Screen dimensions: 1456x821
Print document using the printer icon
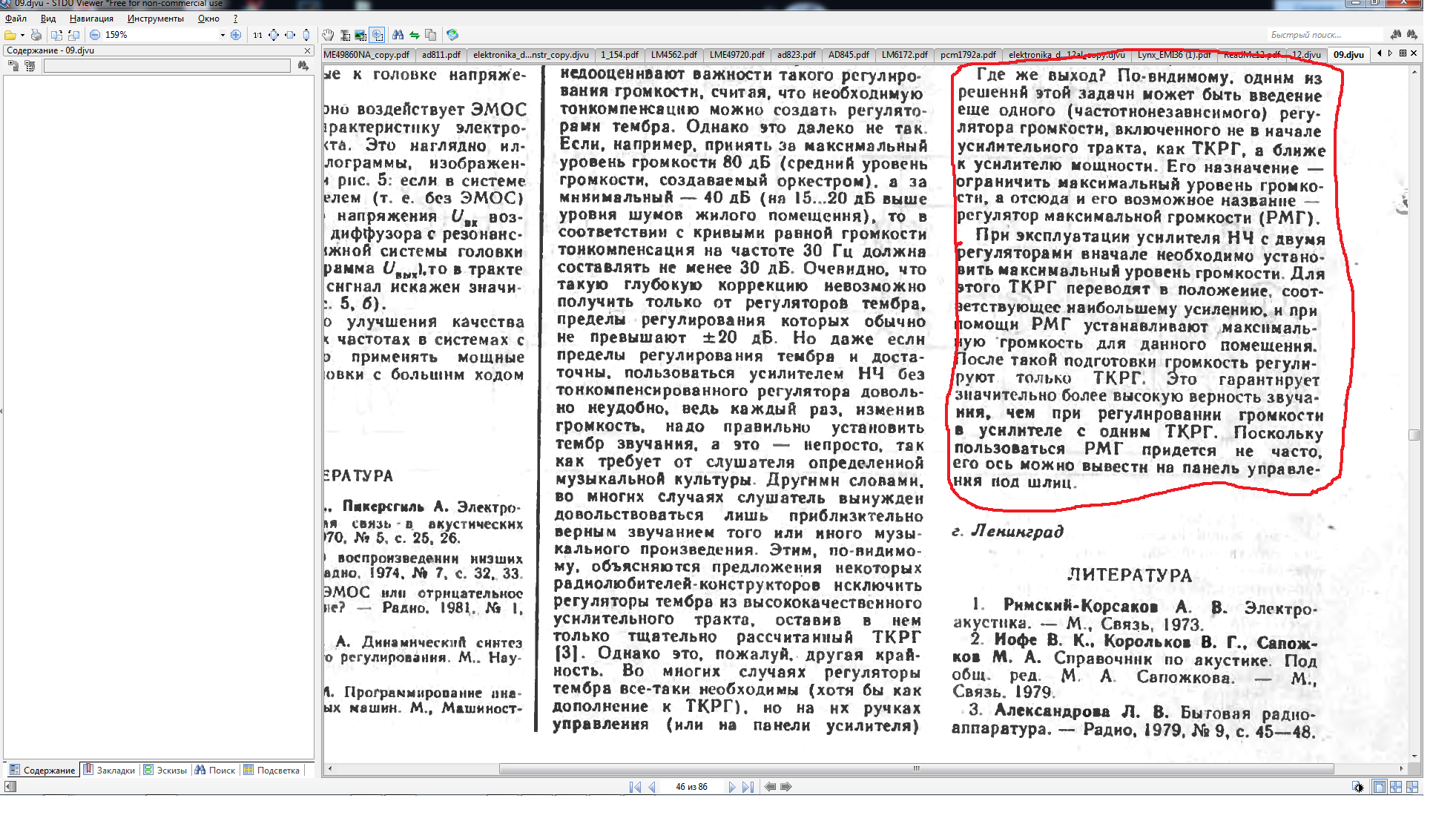(x=36, y=35)
